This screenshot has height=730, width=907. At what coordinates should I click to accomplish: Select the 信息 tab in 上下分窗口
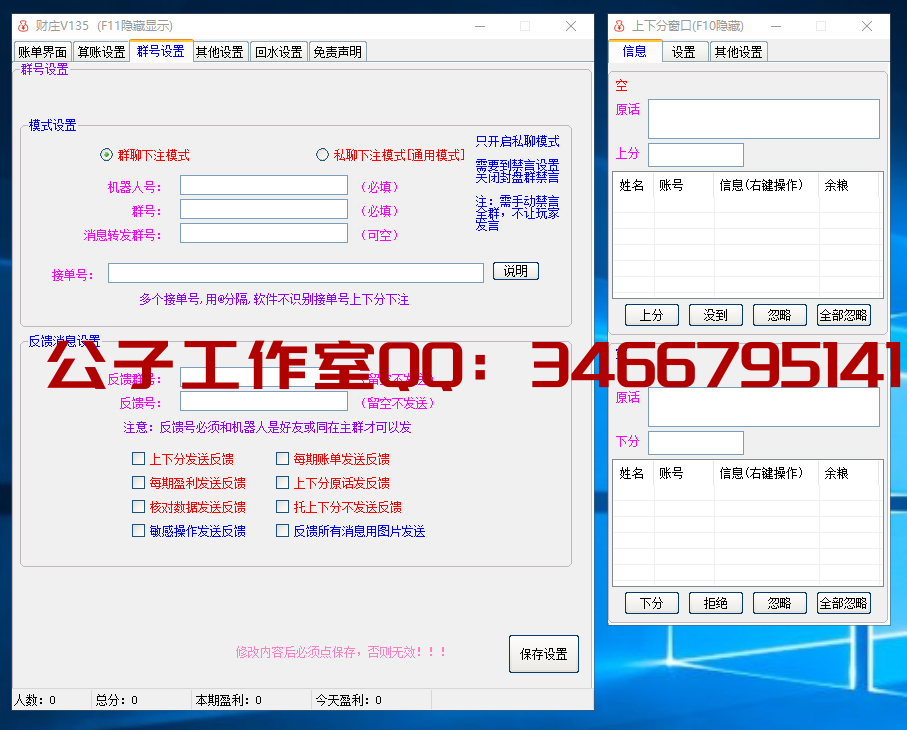pyautogui.click(x=635, y=51)
